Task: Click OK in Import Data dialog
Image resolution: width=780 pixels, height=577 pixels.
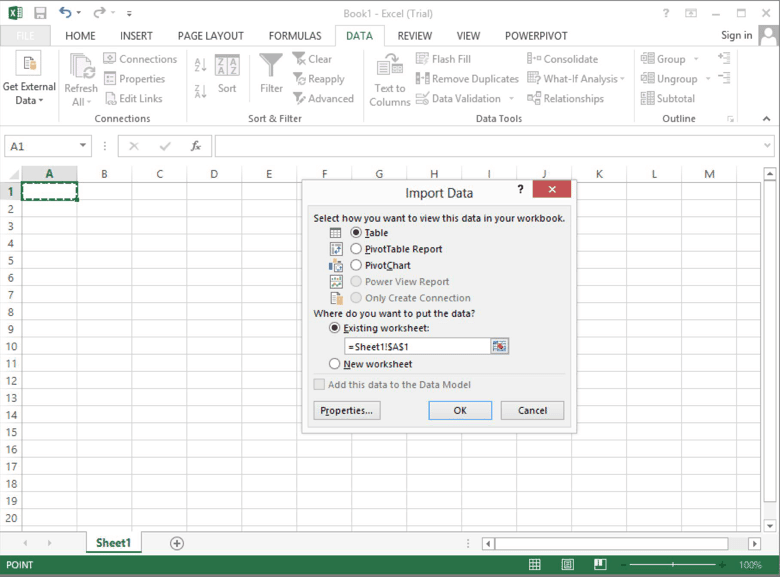Action: (x=460, y=410)
